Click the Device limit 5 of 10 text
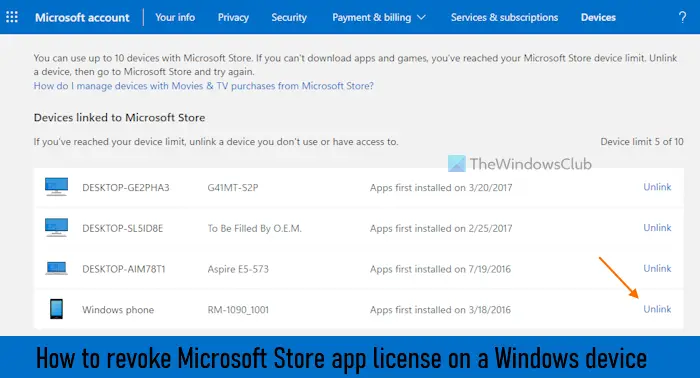The width and height of the screenshot is (700, 378). (x=642, y=141)
